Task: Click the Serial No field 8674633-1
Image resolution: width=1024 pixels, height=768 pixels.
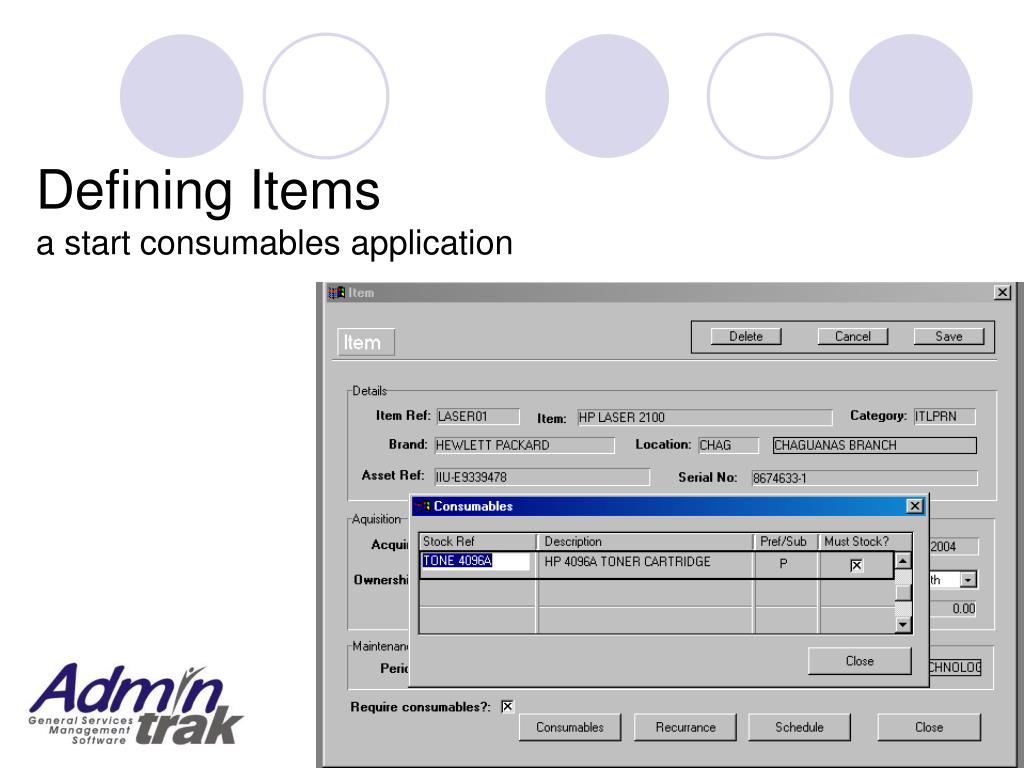Action: pyautogui.click(x=864, y=478)
